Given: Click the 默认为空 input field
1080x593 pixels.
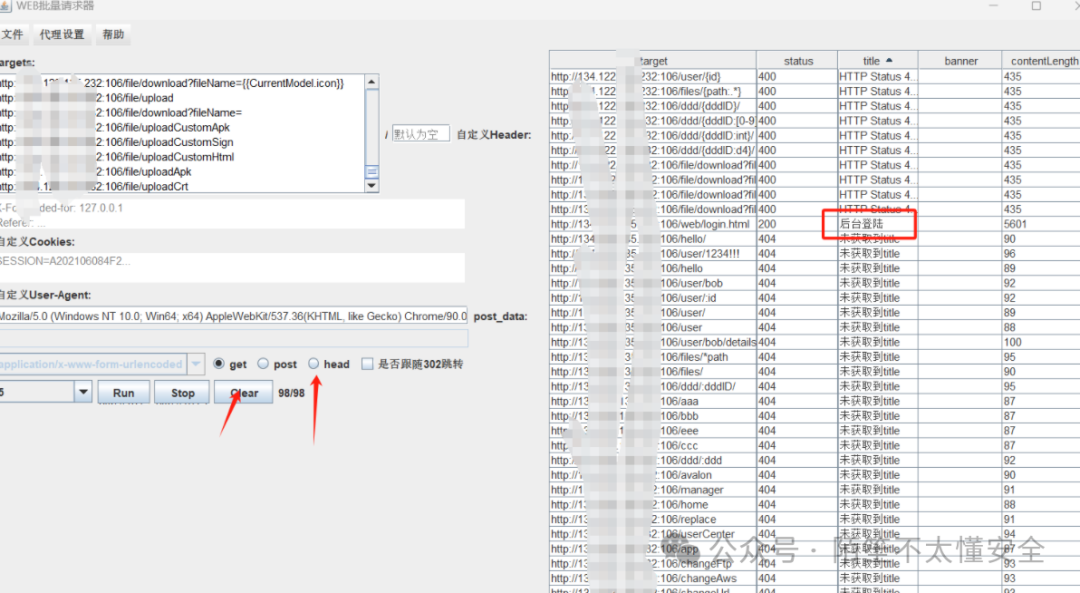Looking at the screenshot, I should pyautogui.click(x=421, y=134).
